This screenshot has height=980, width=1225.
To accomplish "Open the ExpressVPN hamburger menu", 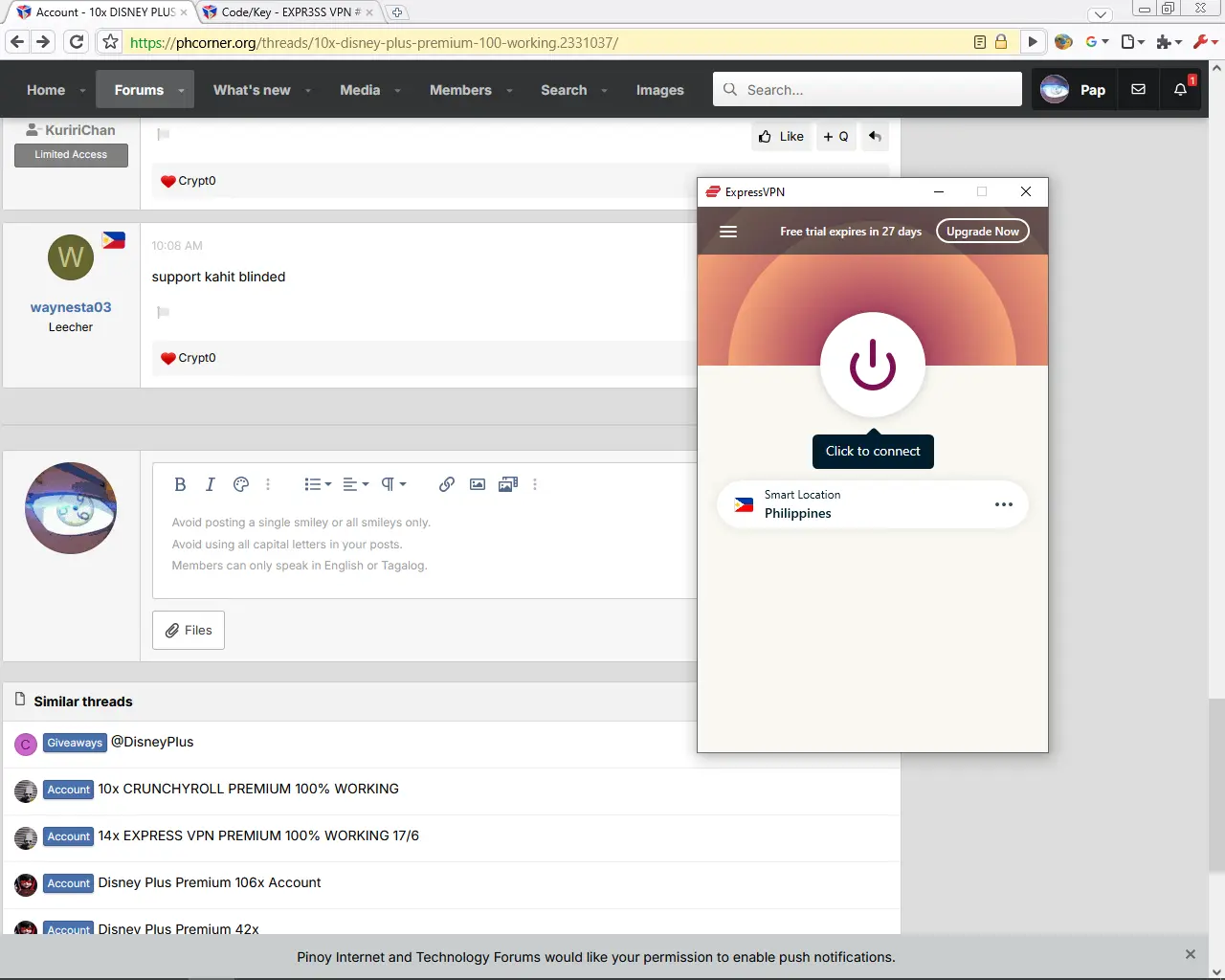I will 728,232.
